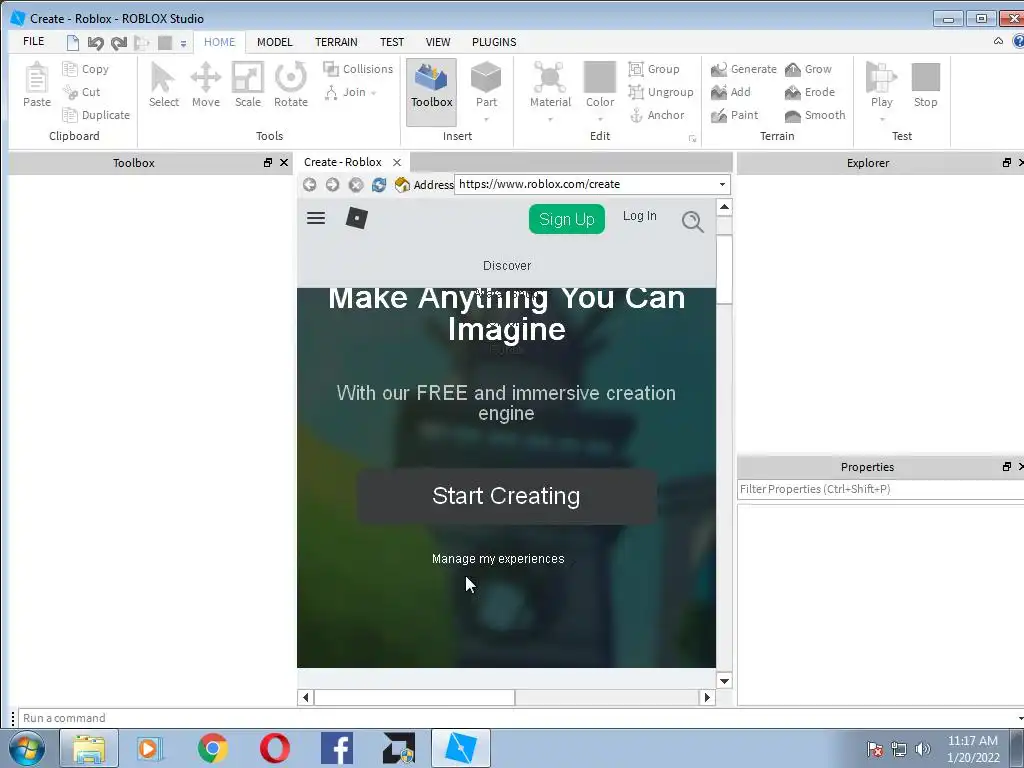Image resolution: width=1024 pixels, height=768 pixels.
Task: Expand the Play dropdown arrow
Action: [882, 120]
